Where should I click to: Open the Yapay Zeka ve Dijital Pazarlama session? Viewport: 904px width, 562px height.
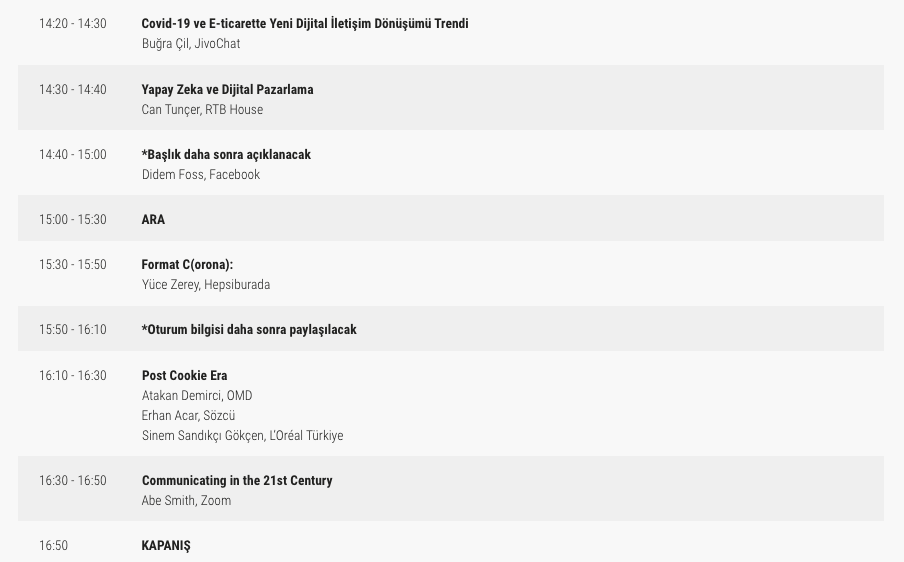(x=227, y=89)
